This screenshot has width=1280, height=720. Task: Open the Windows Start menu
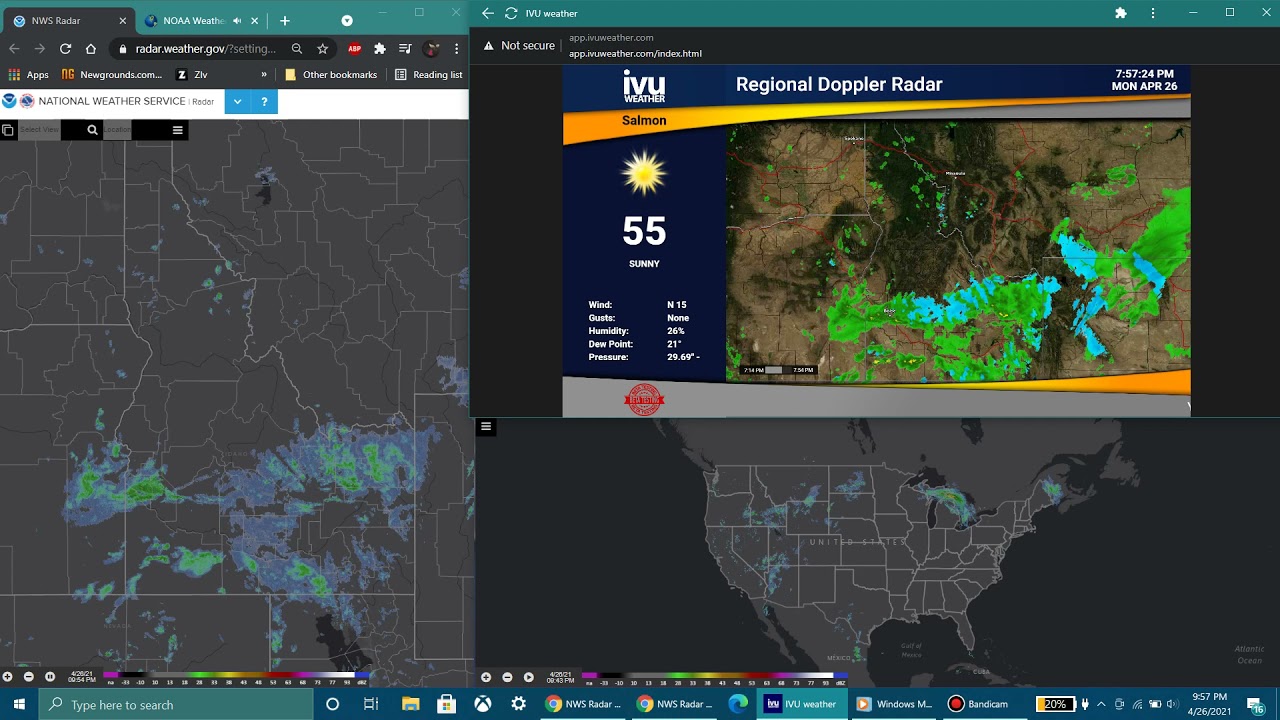click(x=19, y=704)
